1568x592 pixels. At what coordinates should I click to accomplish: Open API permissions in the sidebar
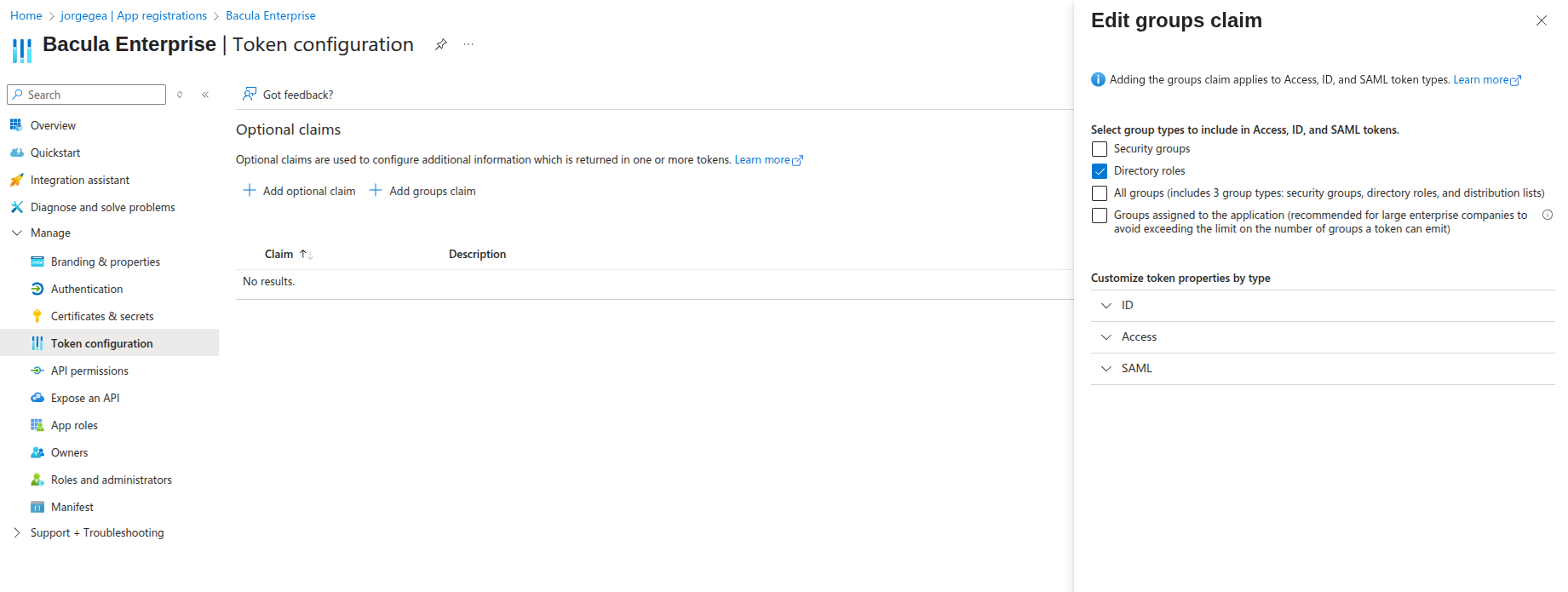click(89, 371)
